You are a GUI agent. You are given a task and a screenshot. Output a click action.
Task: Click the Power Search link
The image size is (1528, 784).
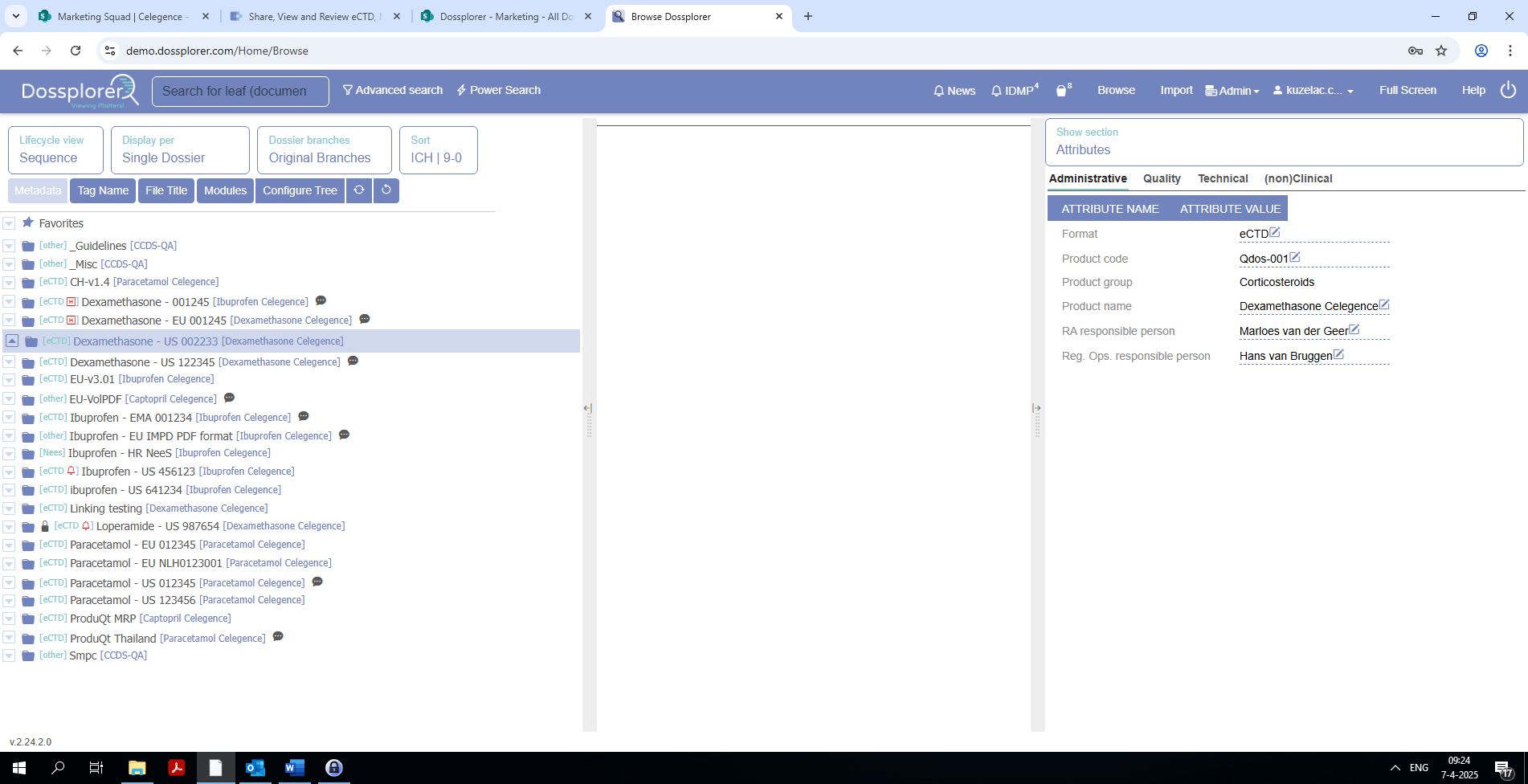pyautogui.click(x=499, y=90)
